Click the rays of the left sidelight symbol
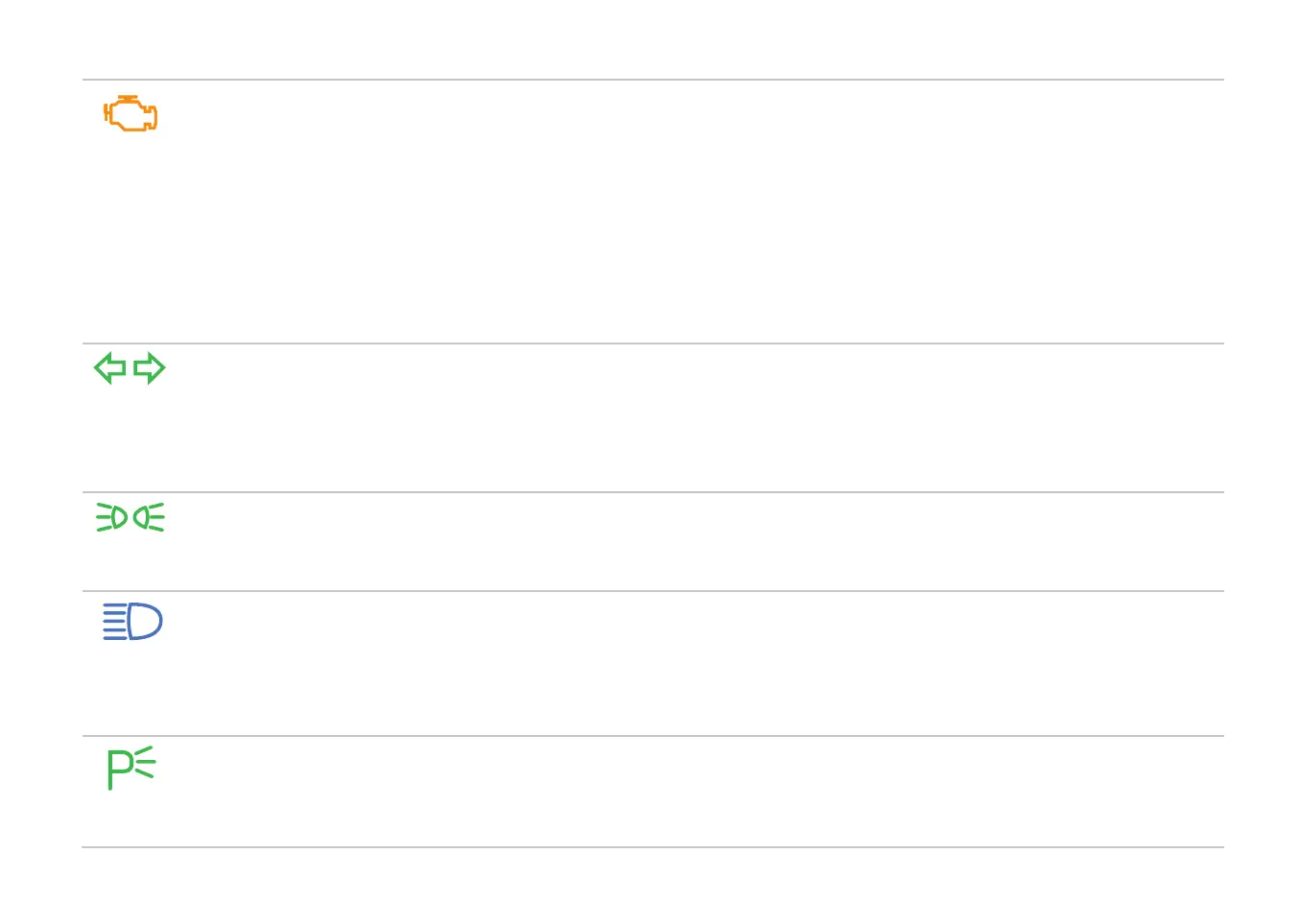Screen dimensions: 1300x924 (103, 518)
